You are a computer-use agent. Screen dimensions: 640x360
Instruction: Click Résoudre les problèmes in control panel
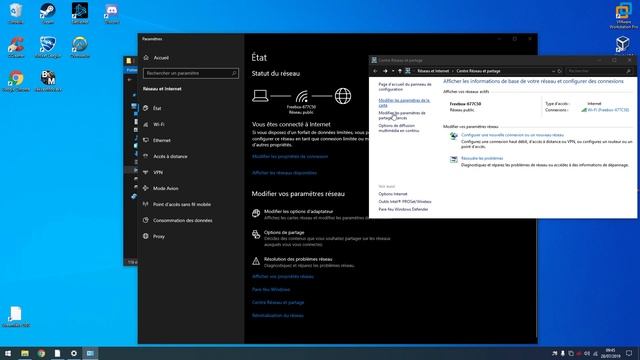click(482, 158)
